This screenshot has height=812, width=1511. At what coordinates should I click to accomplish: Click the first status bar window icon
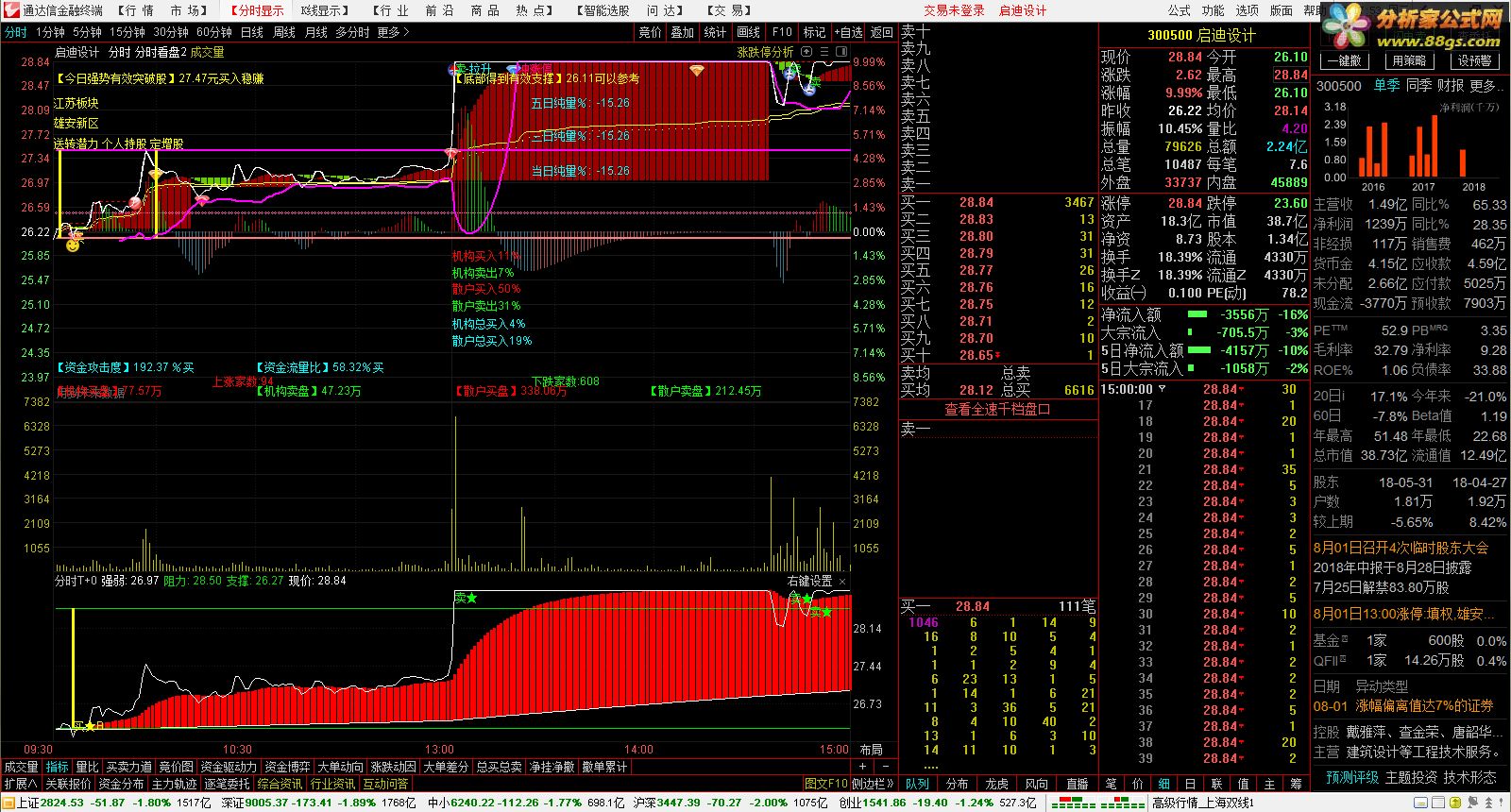(1420, 803)
